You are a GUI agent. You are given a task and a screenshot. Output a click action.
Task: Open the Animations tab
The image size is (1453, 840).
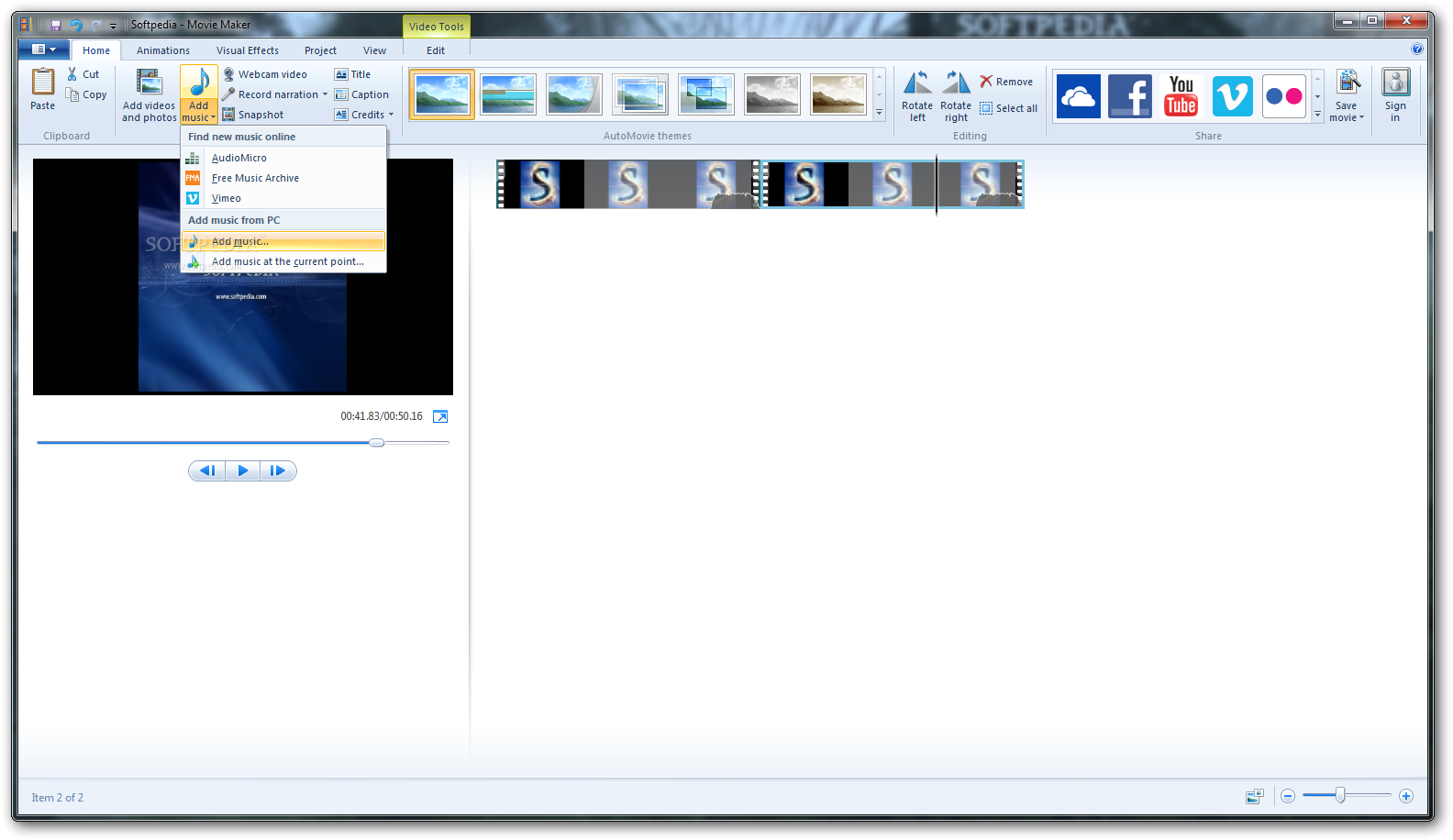point(163,50)
